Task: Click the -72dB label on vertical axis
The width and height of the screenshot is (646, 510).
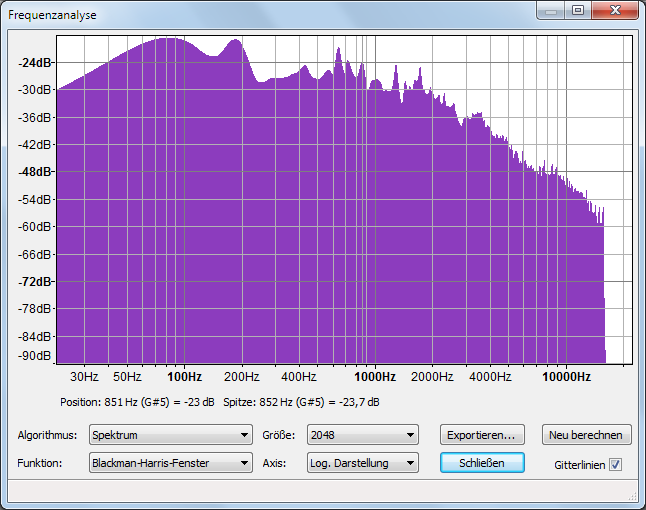Action: [x=35, y=282]
